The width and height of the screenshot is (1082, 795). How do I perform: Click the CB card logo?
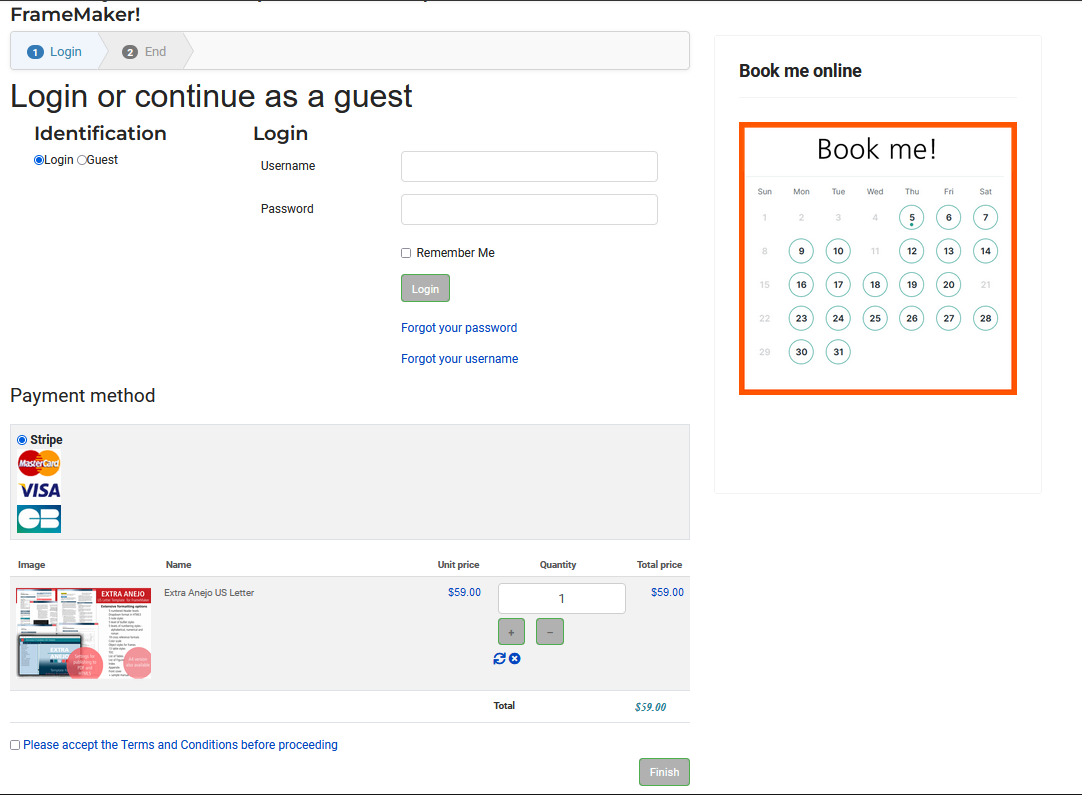click(39, 518)
